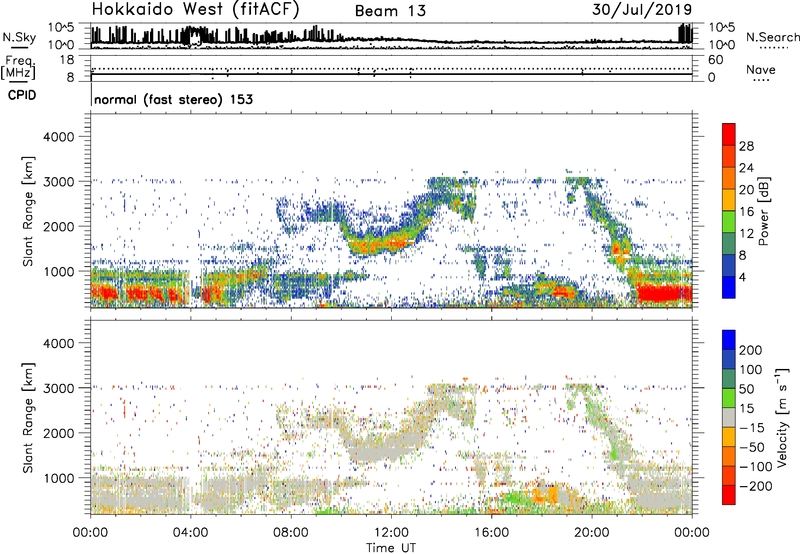
Task: Click the '2000' tick on power panel axis
Action: 58,226
